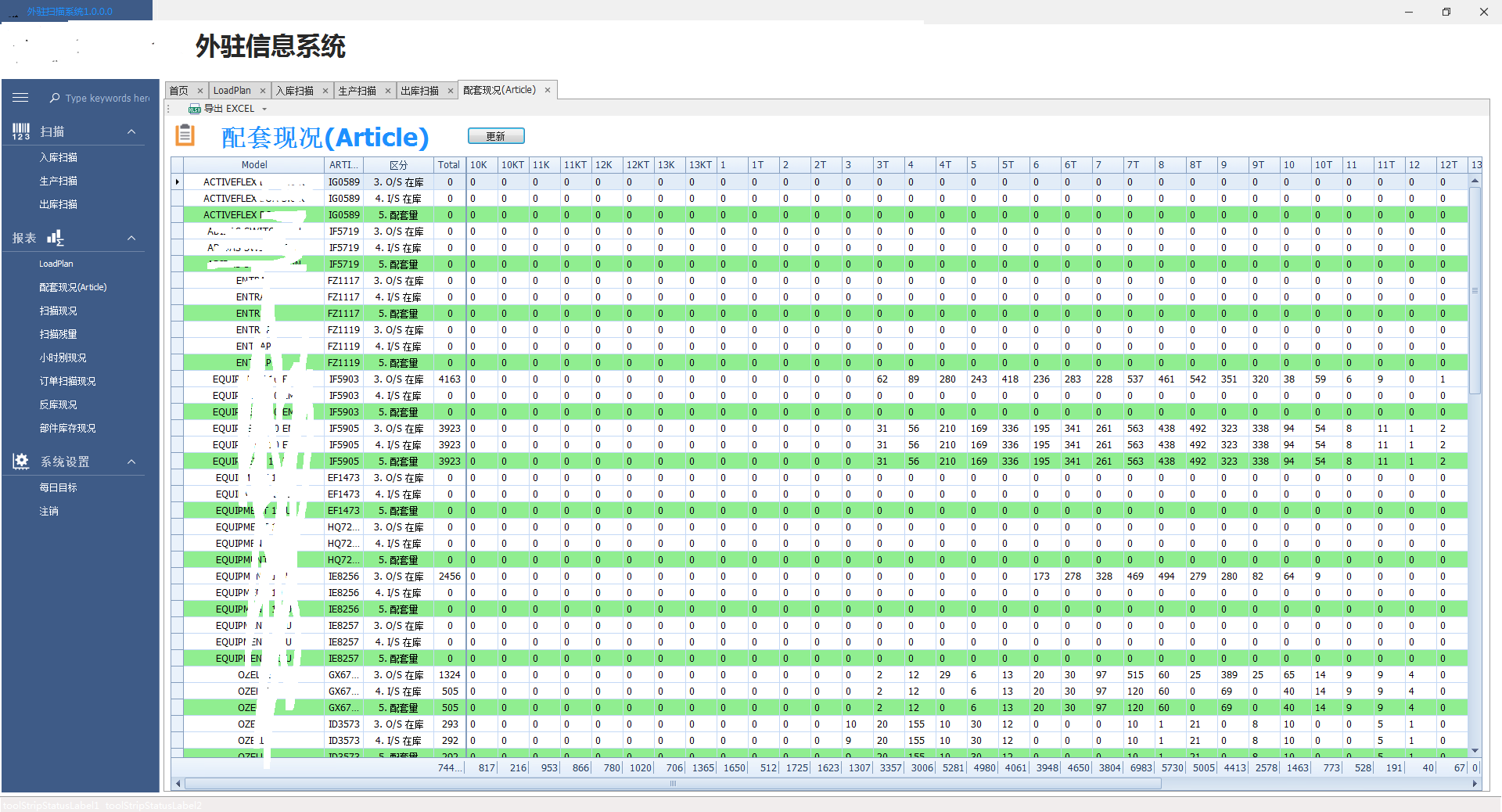Click the 更新 refresh button

pos(496,136)
